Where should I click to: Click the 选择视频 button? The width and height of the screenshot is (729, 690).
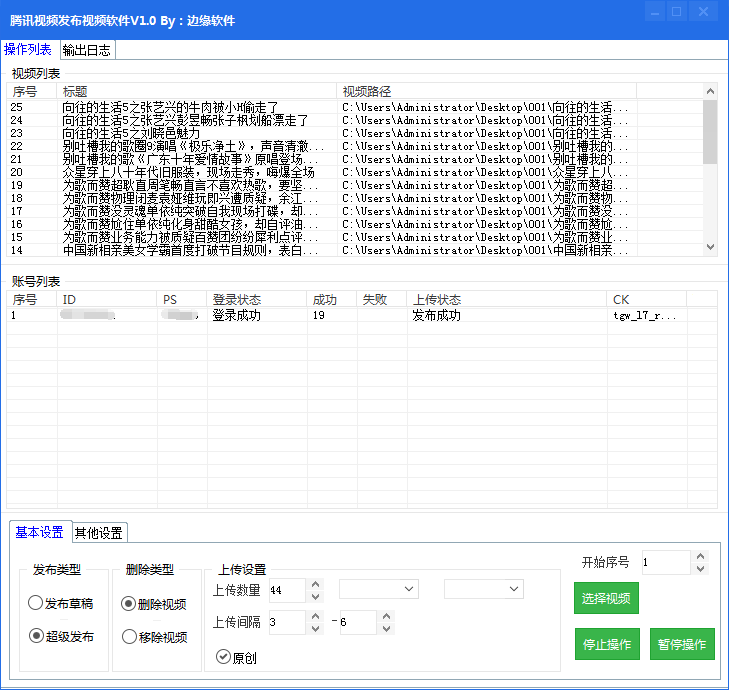point(606,598)
